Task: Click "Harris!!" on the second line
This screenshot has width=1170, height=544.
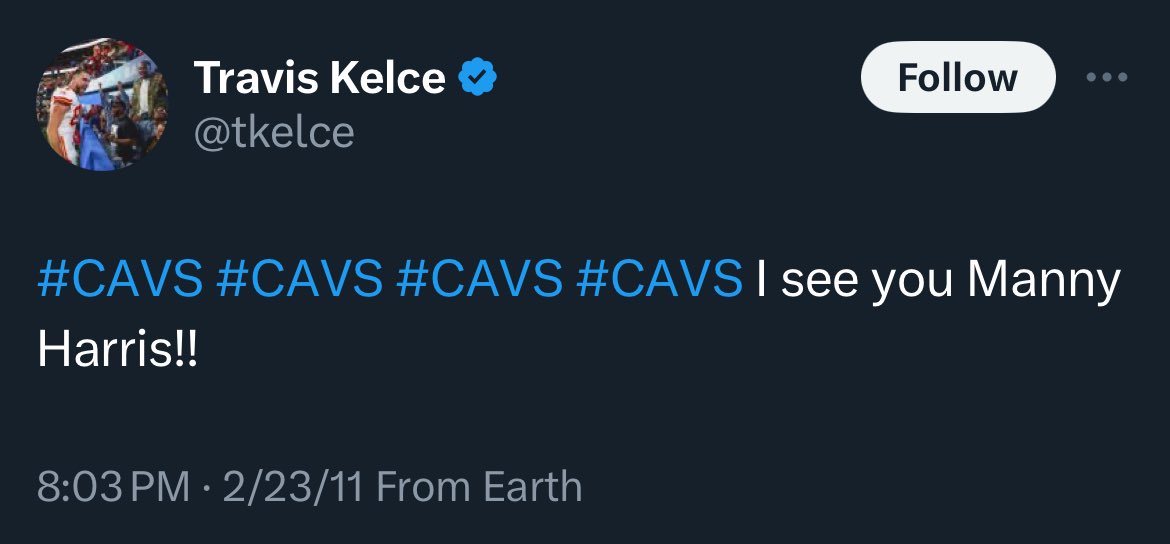Action: 118,352
